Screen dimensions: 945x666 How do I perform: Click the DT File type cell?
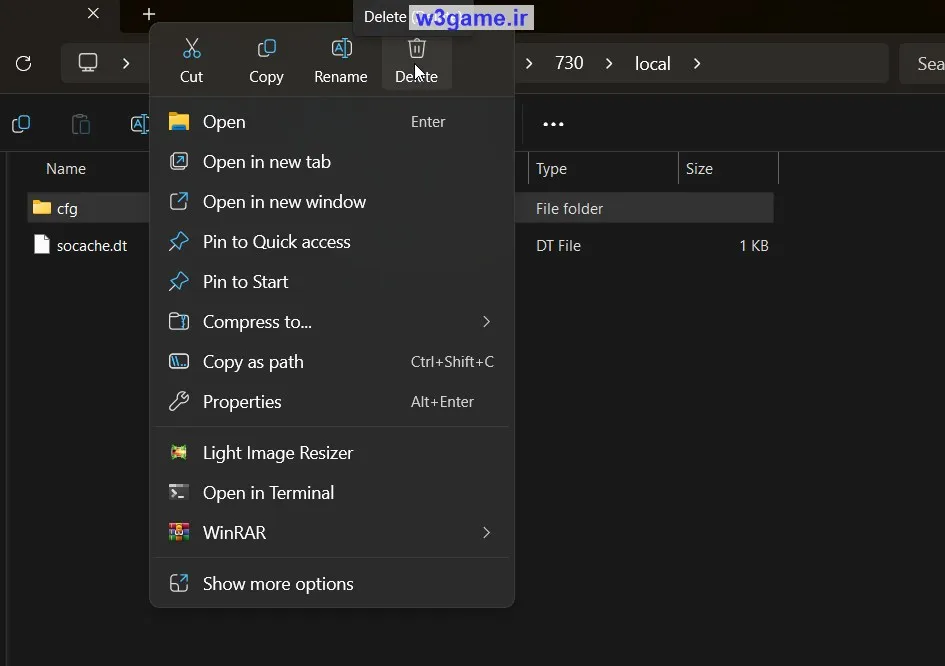[x=558, y=245]
